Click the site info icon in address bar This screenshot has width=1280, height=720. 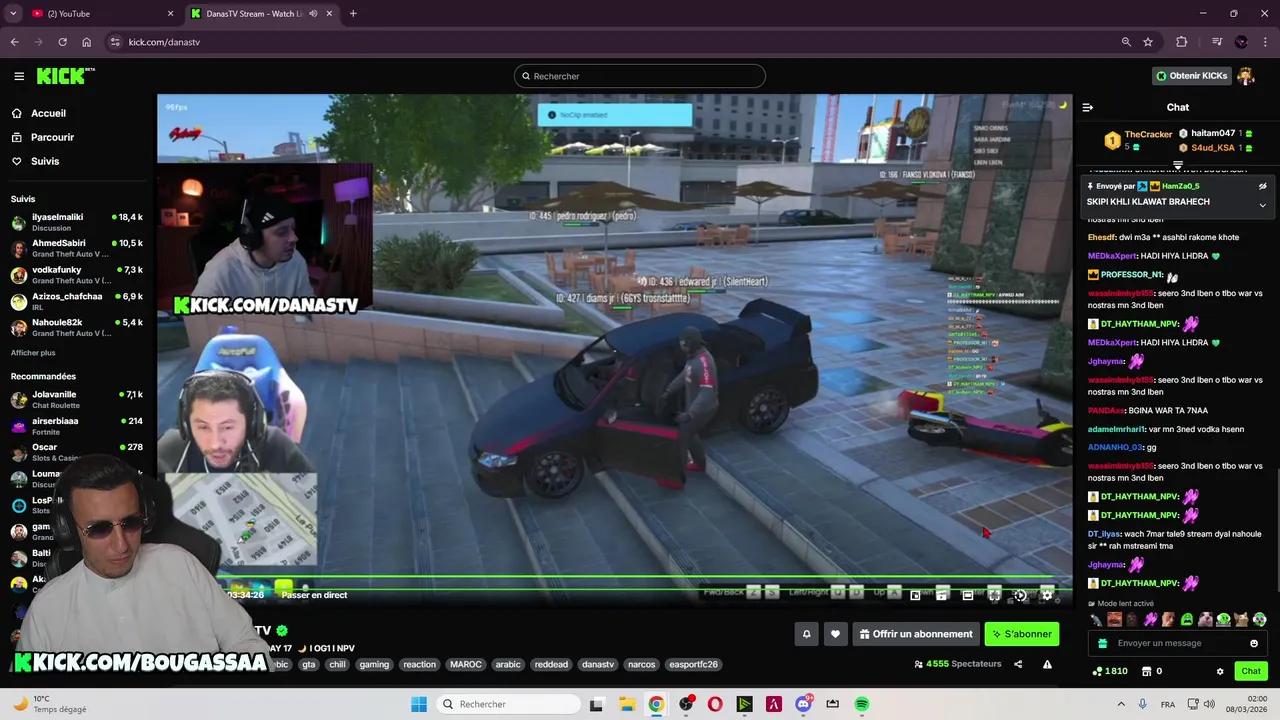pos(115,42)
